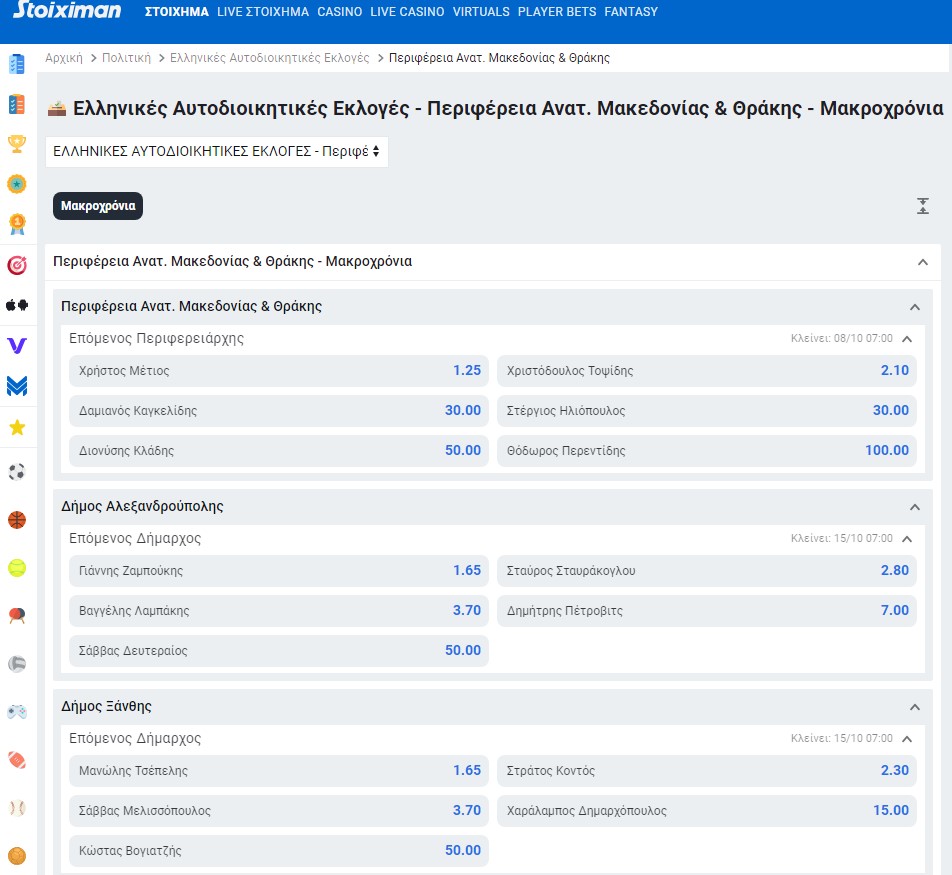
Task: Switch to the LIVE CASINO menu item
Action: [407, 12]
